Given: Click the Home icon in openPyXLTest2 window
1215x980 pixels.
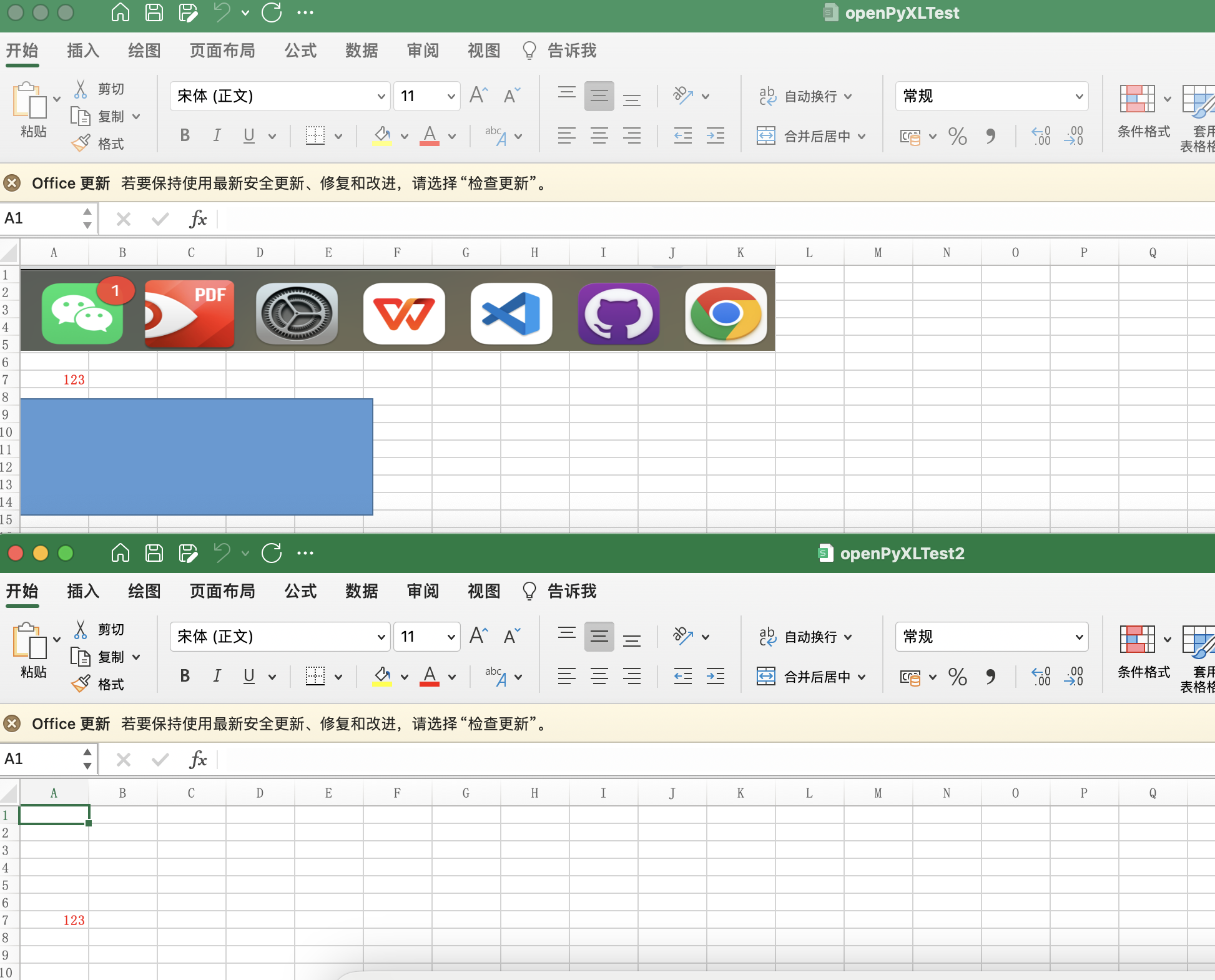Looking at the screenshot, I should coord(120,553).
